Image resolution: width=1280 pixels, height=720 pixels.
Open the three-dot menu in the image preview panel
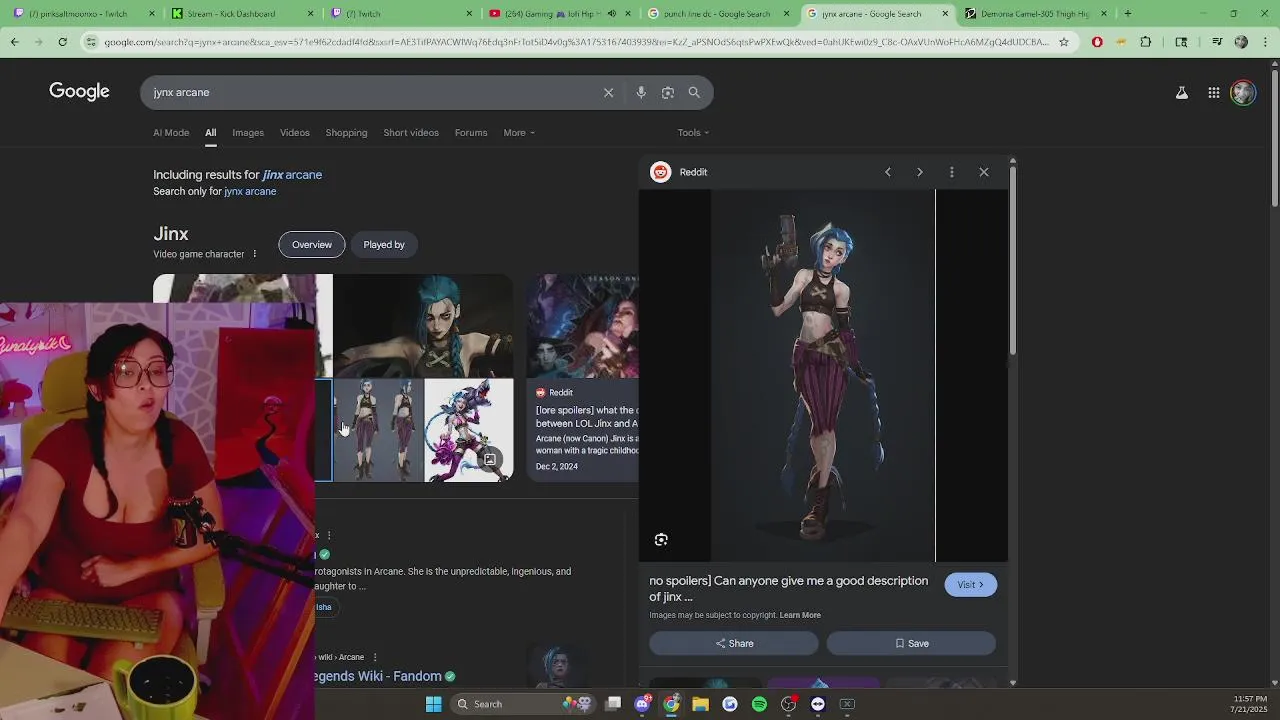point(952,172)
